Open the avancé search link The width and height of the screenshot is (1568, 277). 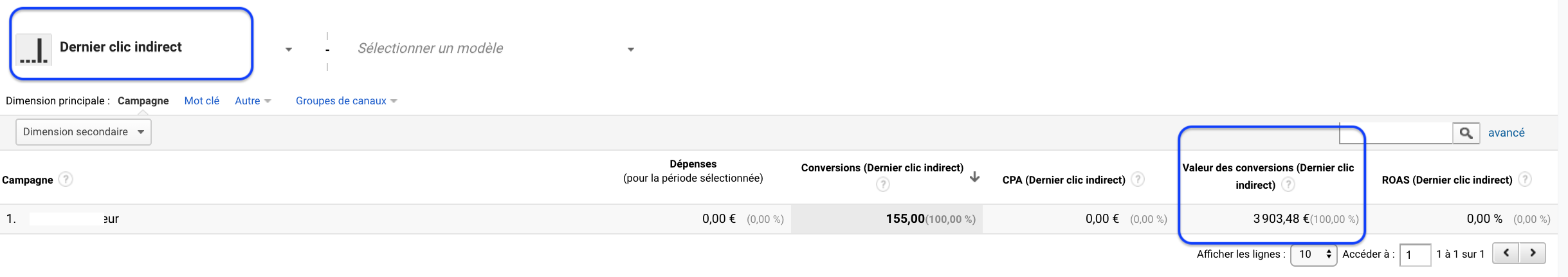coord(1506,133)
